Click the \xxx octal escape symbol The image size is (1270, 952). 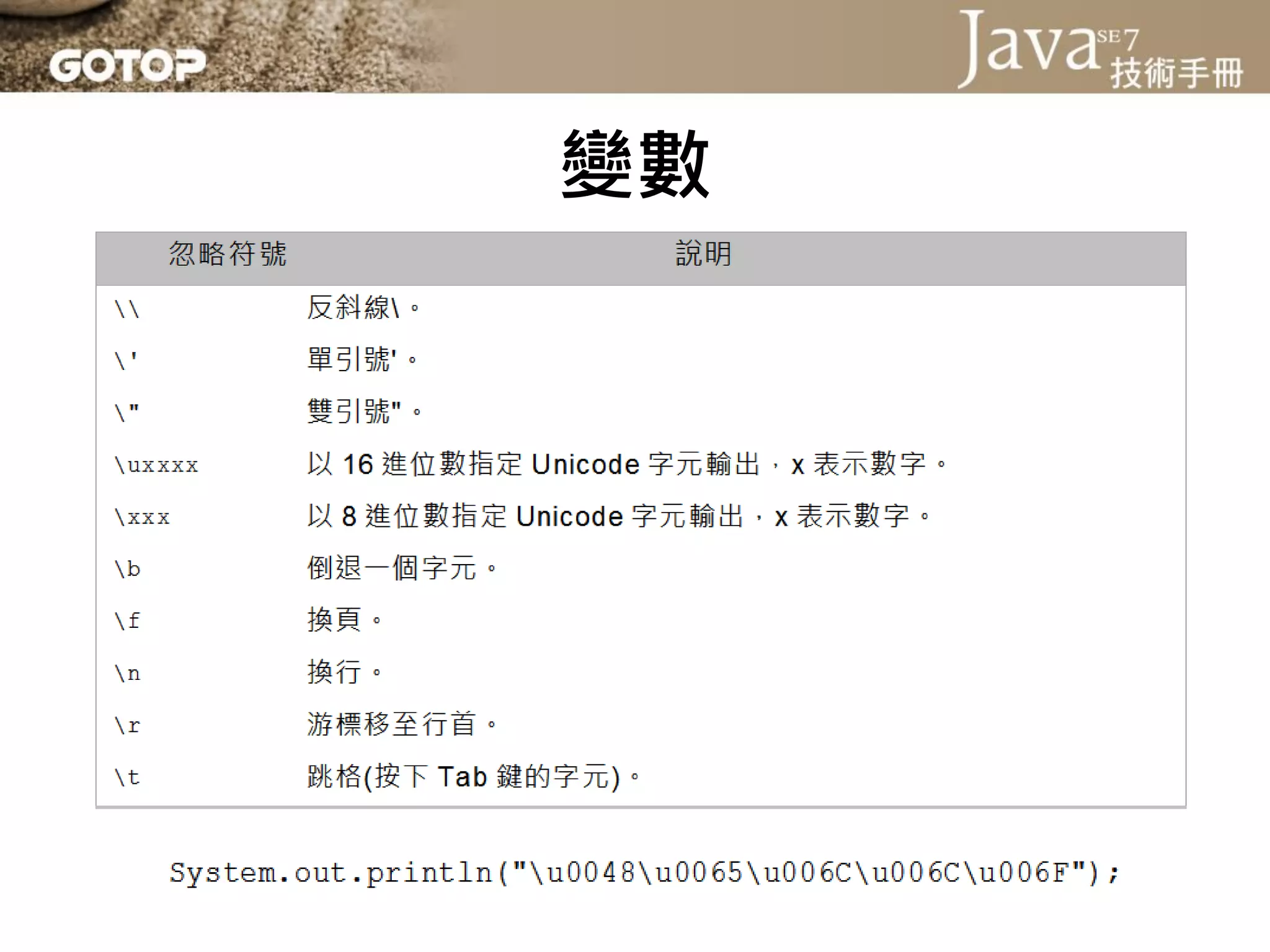tap(142, 517)
